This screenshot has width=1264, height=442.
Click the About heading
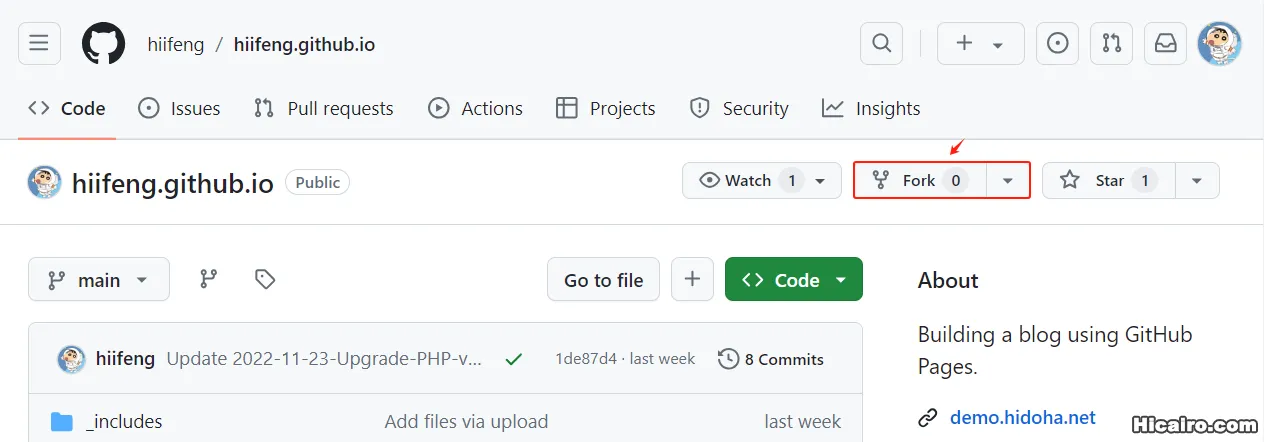tap(948, 281)
